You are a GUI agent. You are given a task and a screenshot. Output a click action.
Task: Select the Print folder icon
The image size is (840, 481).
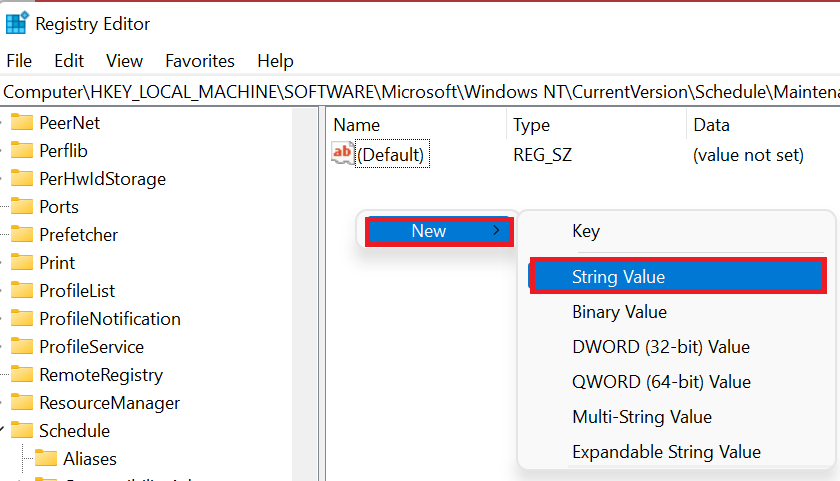coord(22,262)
